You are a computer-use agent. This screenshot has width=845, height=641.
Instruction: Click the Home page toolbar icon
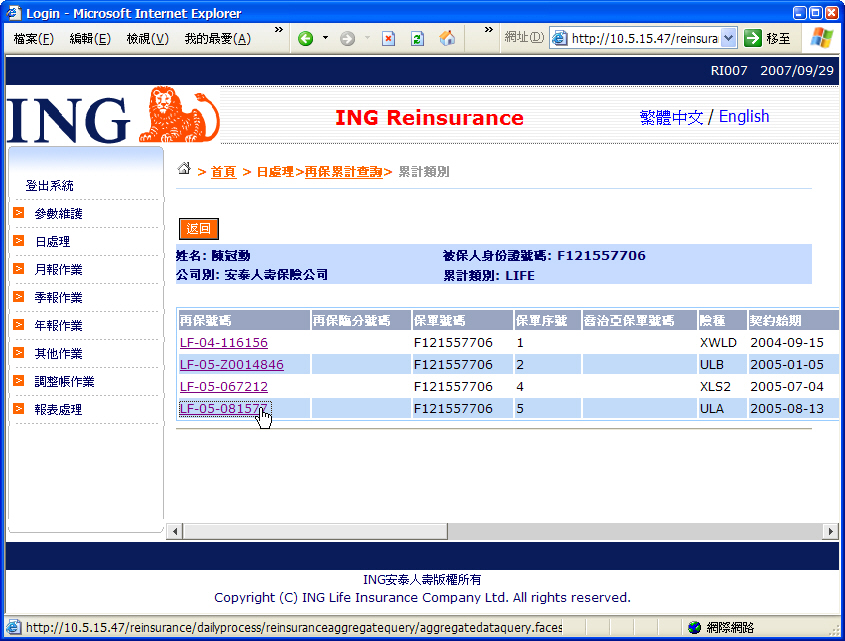[447, 38]
